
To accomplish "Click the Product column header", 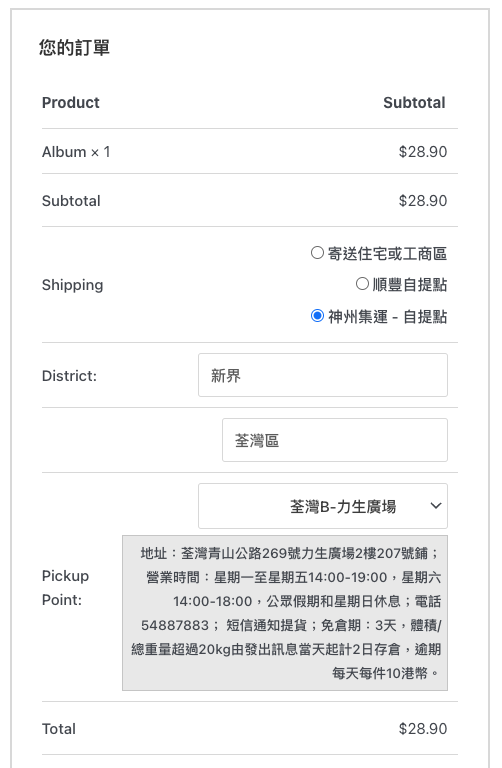I will (x=71, y=102).
